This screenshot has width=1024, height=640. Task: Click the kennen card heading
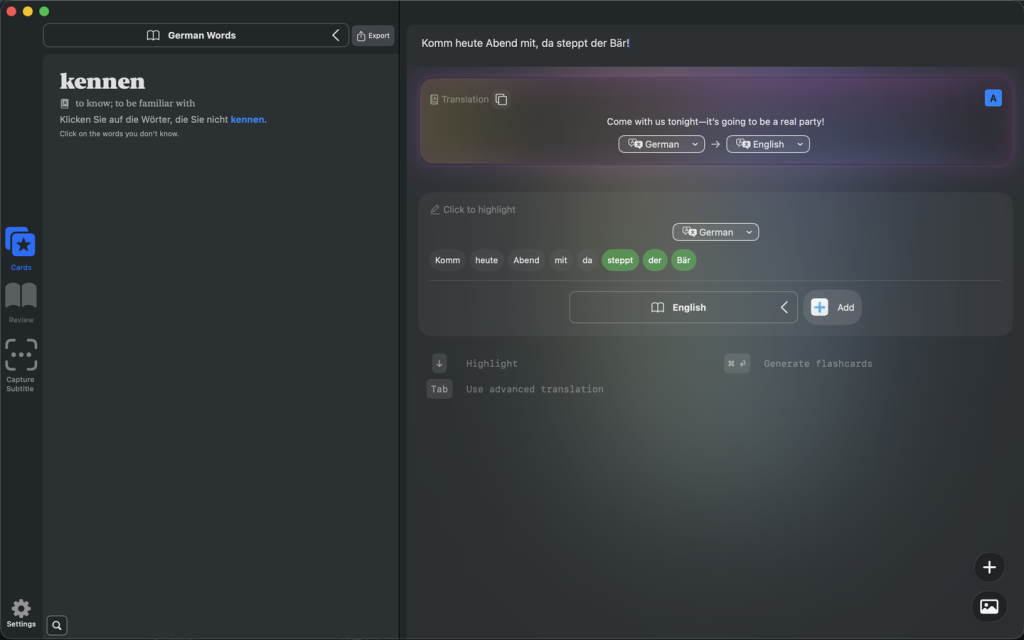click(x=103, y=82)
